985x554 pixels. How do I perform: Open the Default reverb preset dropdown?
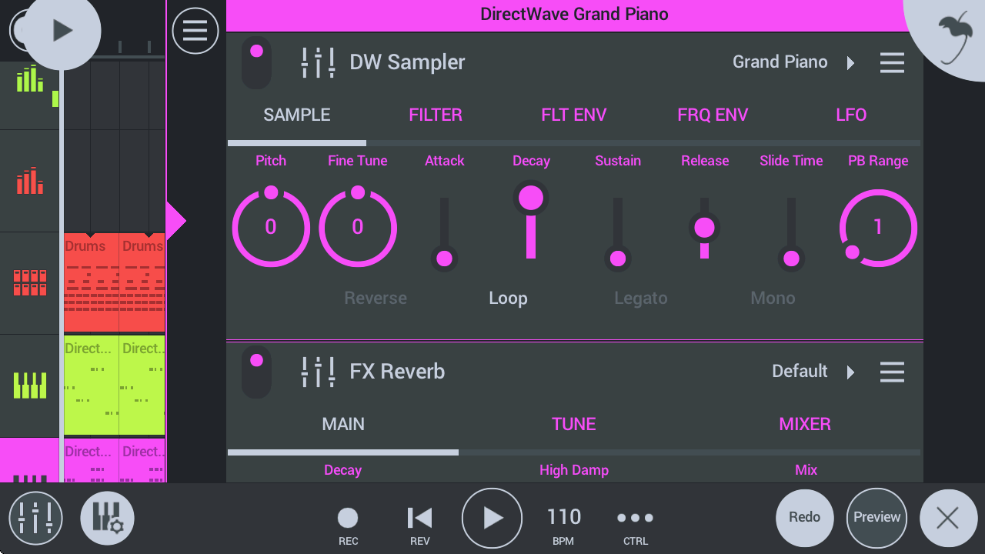tap(814, 371)
